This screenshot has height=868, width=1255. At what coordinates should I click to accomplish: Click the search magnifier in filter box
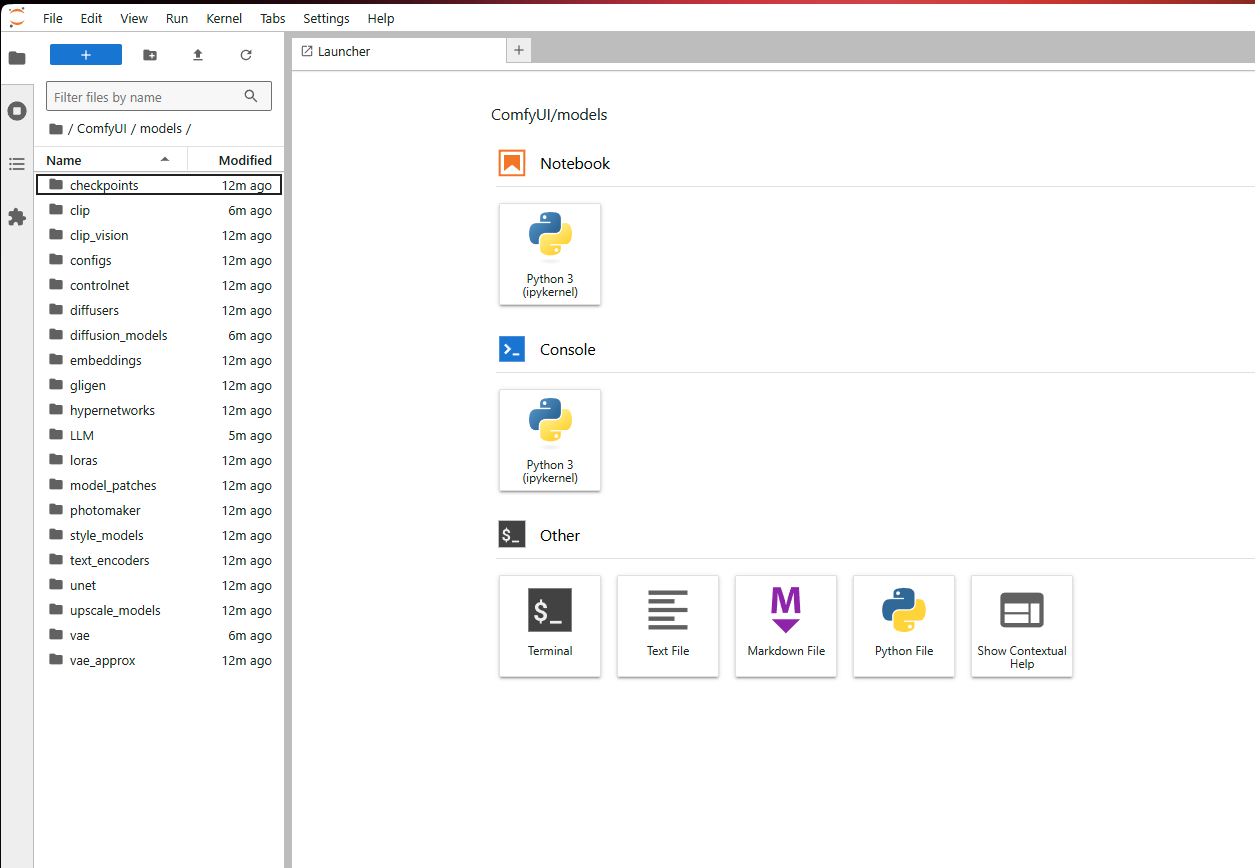(251, 96)
